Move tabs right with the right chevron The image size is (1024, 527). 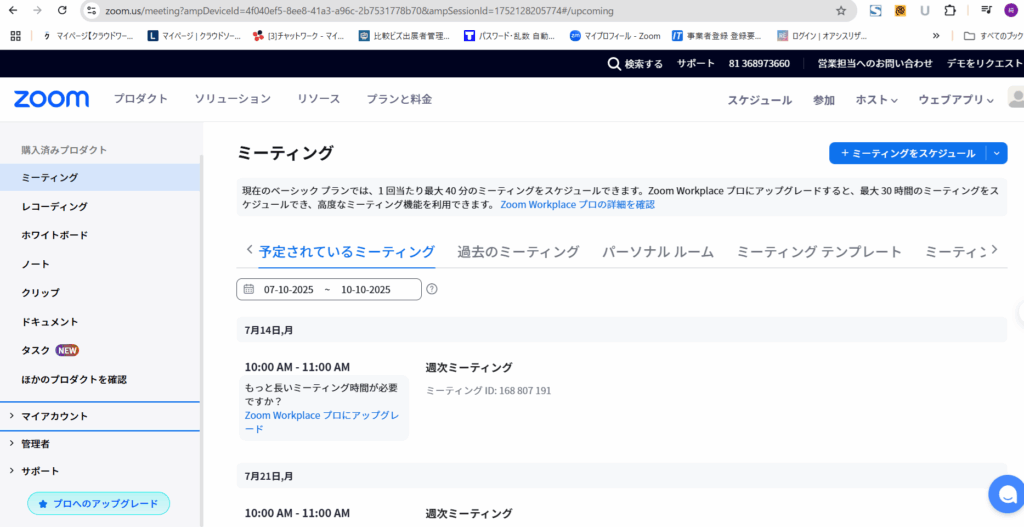click(995, 249)
